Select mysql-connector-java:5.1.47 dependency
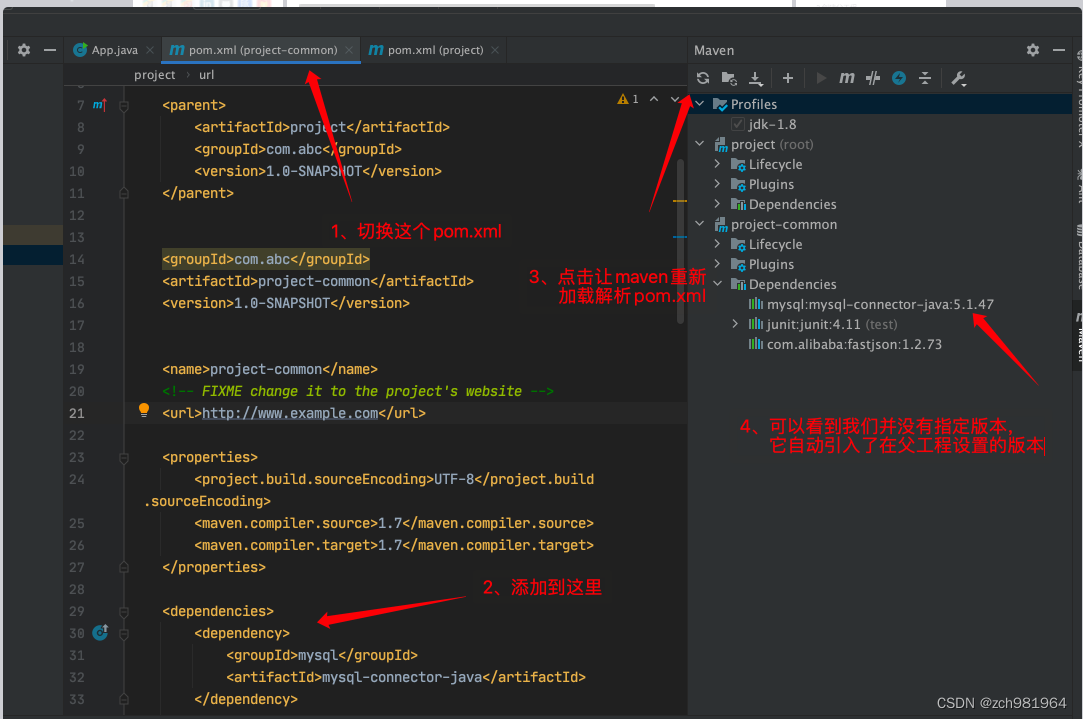The width and height of the screenshot is (1083, 719). (880, 304)
